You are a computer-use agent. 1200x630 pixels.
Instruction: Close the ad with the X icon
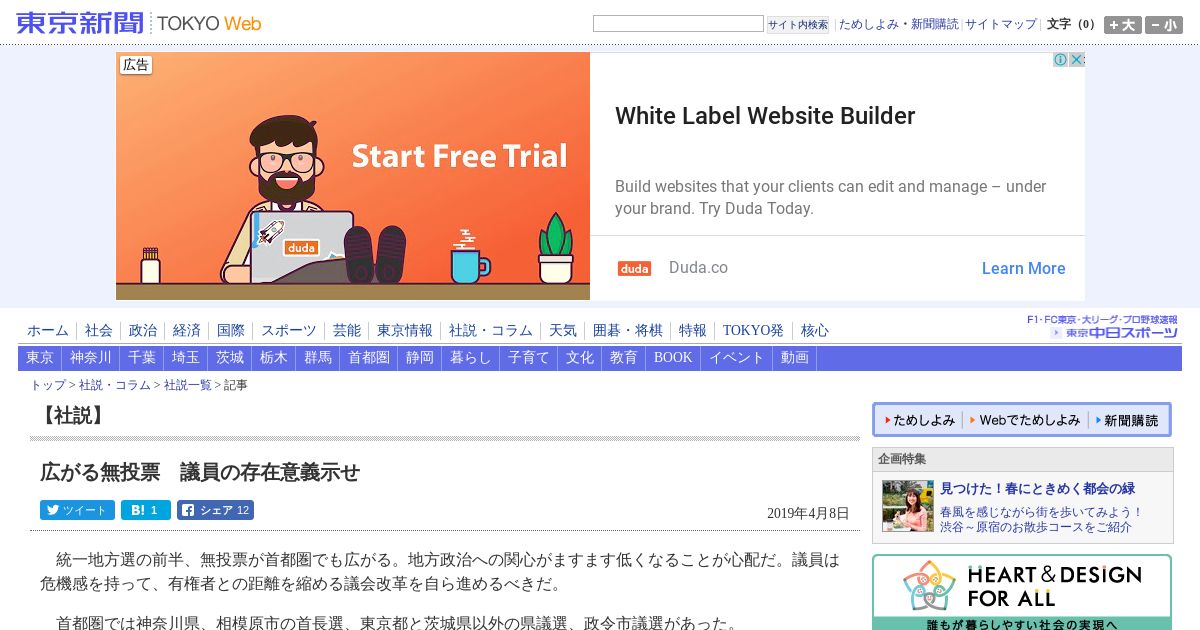pyautogui.click(x=1077, y=60)
